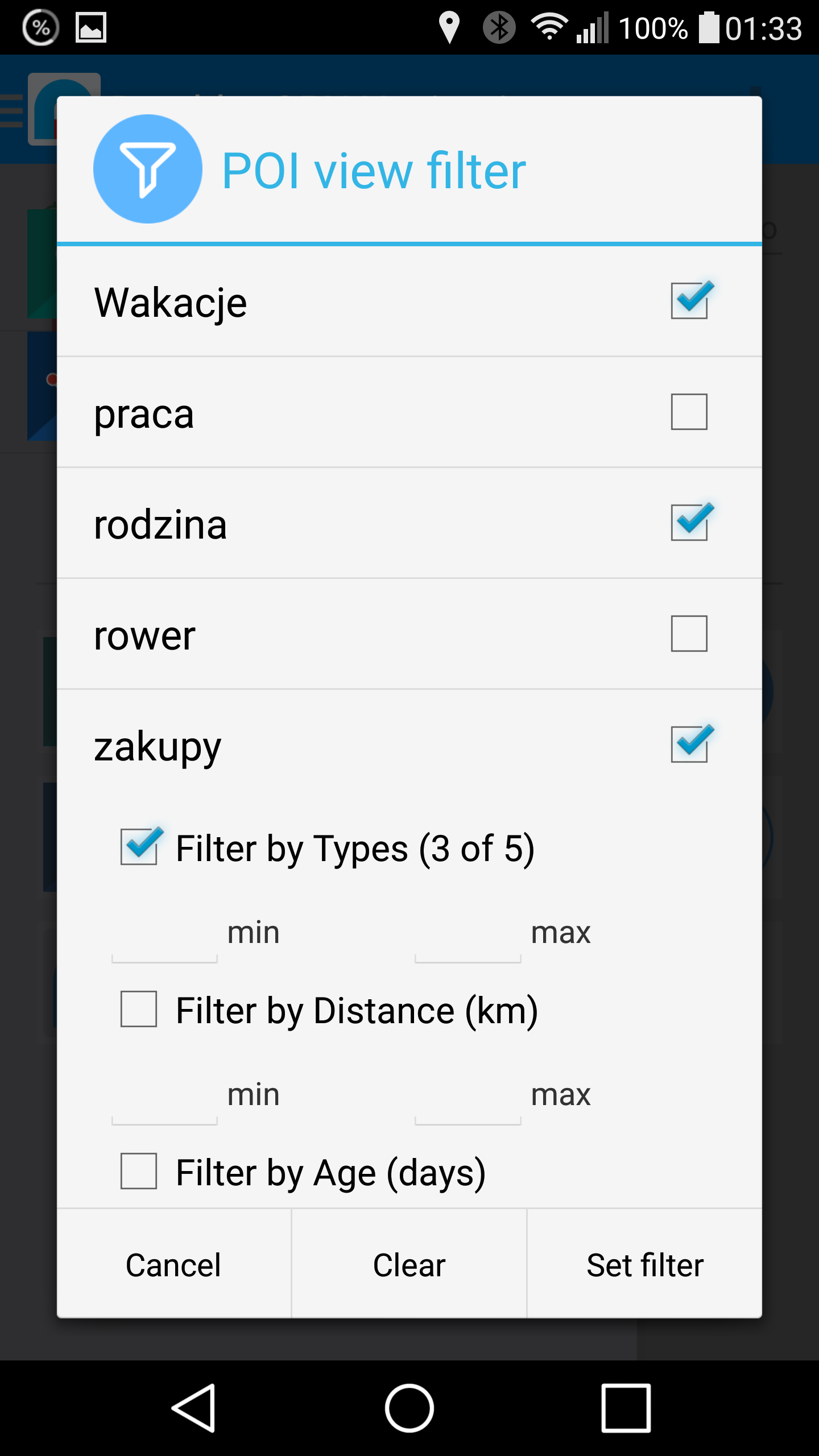Tap the Android back navigation button
Screen dimensions: 819x1456
coord(193,1408)
